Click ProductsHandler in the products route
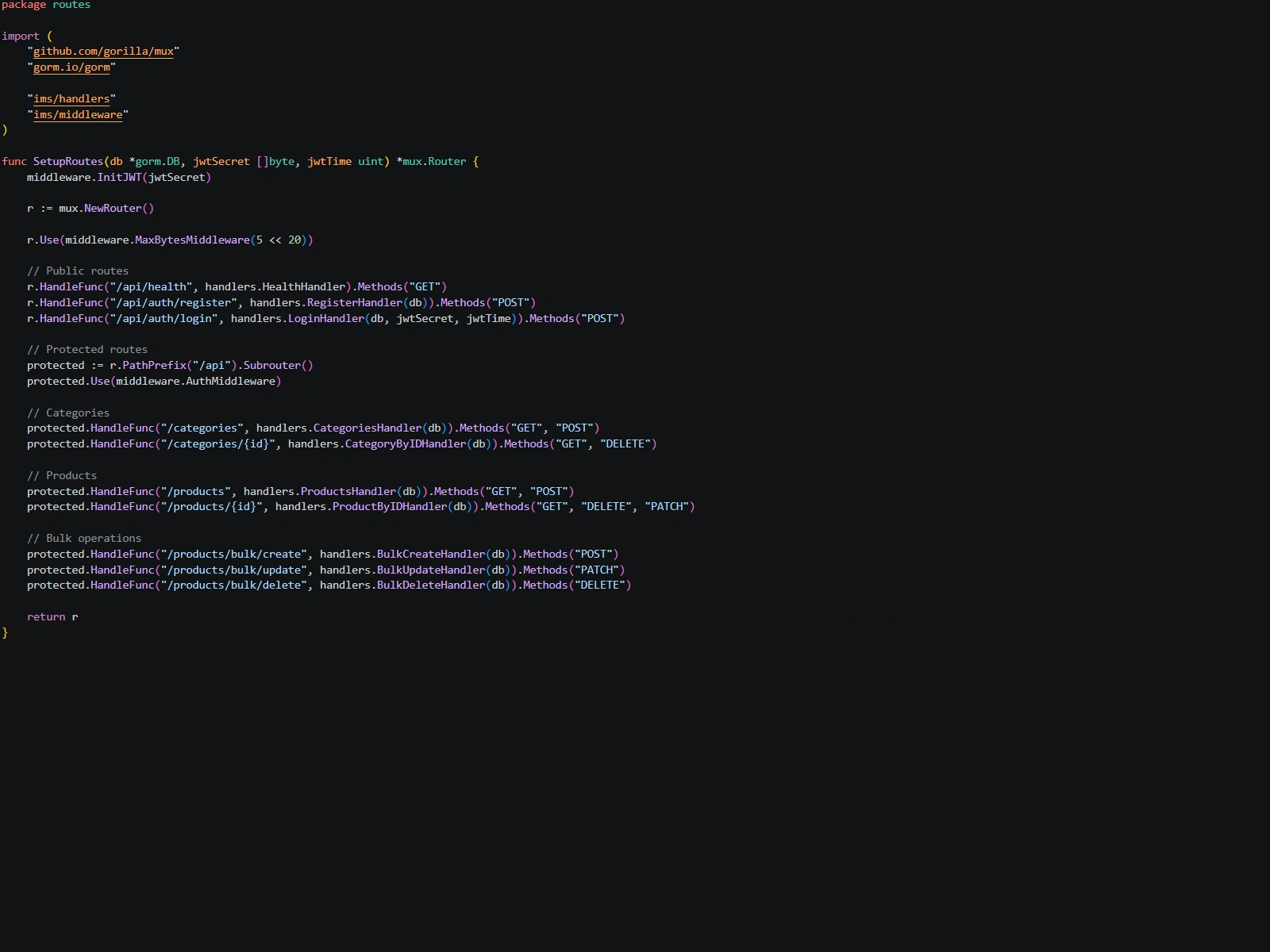Image resolution: width=1270 pixels, height=952 pixels. [348, 491]
